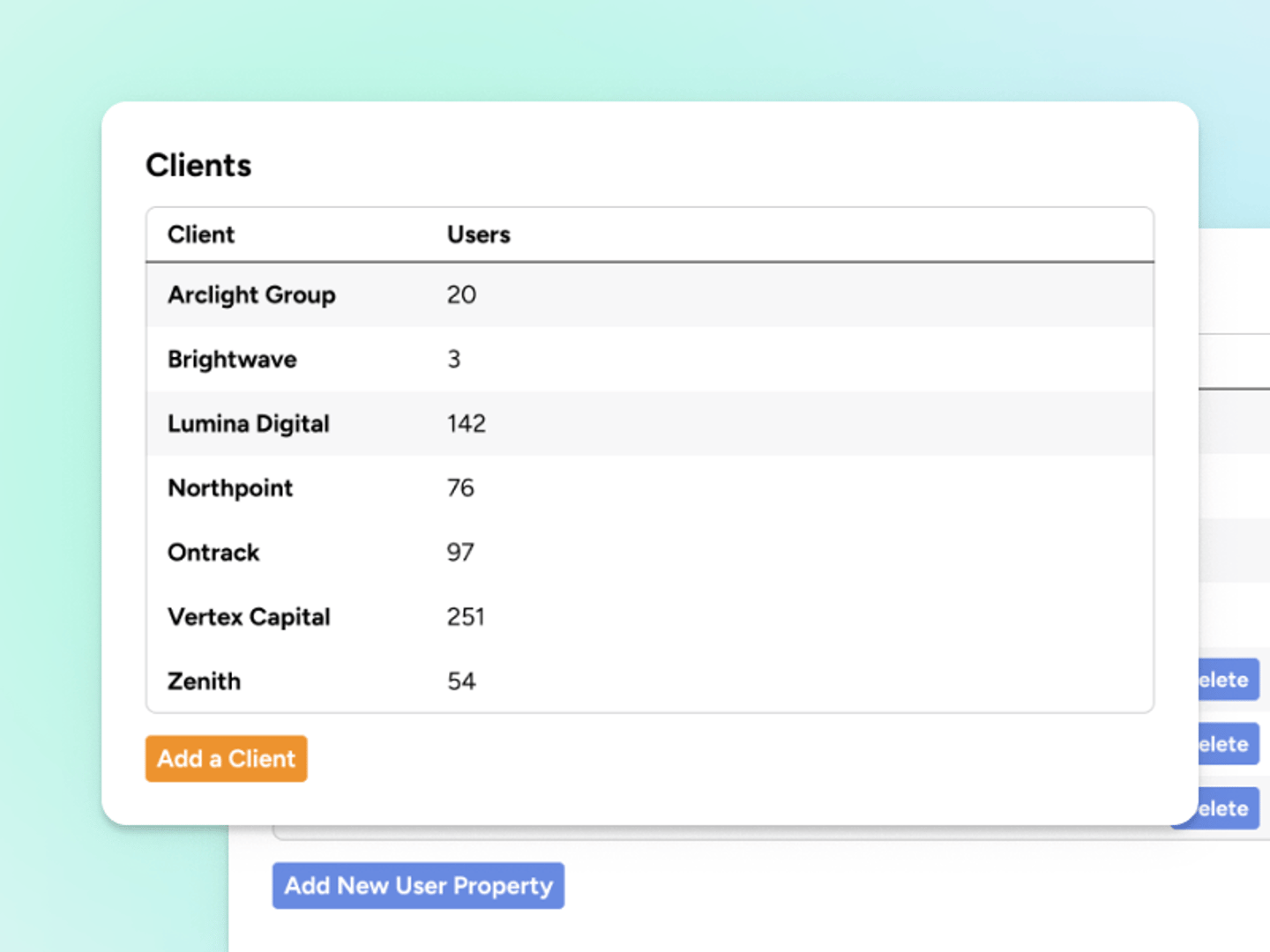The width and height of the screenshot is (1270, 952).
Task: Click the user count for Brightwave
Action: (452, 359)
